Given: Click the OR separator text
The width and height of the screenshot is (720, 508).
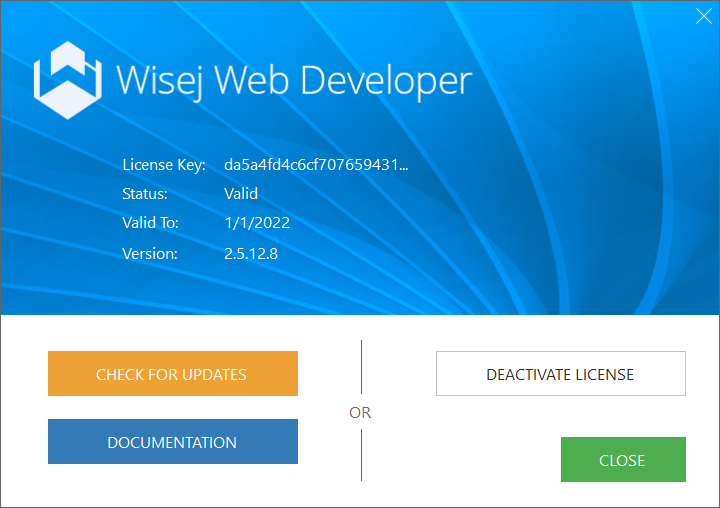Looking at the screenshot, I should coord(360,412).
